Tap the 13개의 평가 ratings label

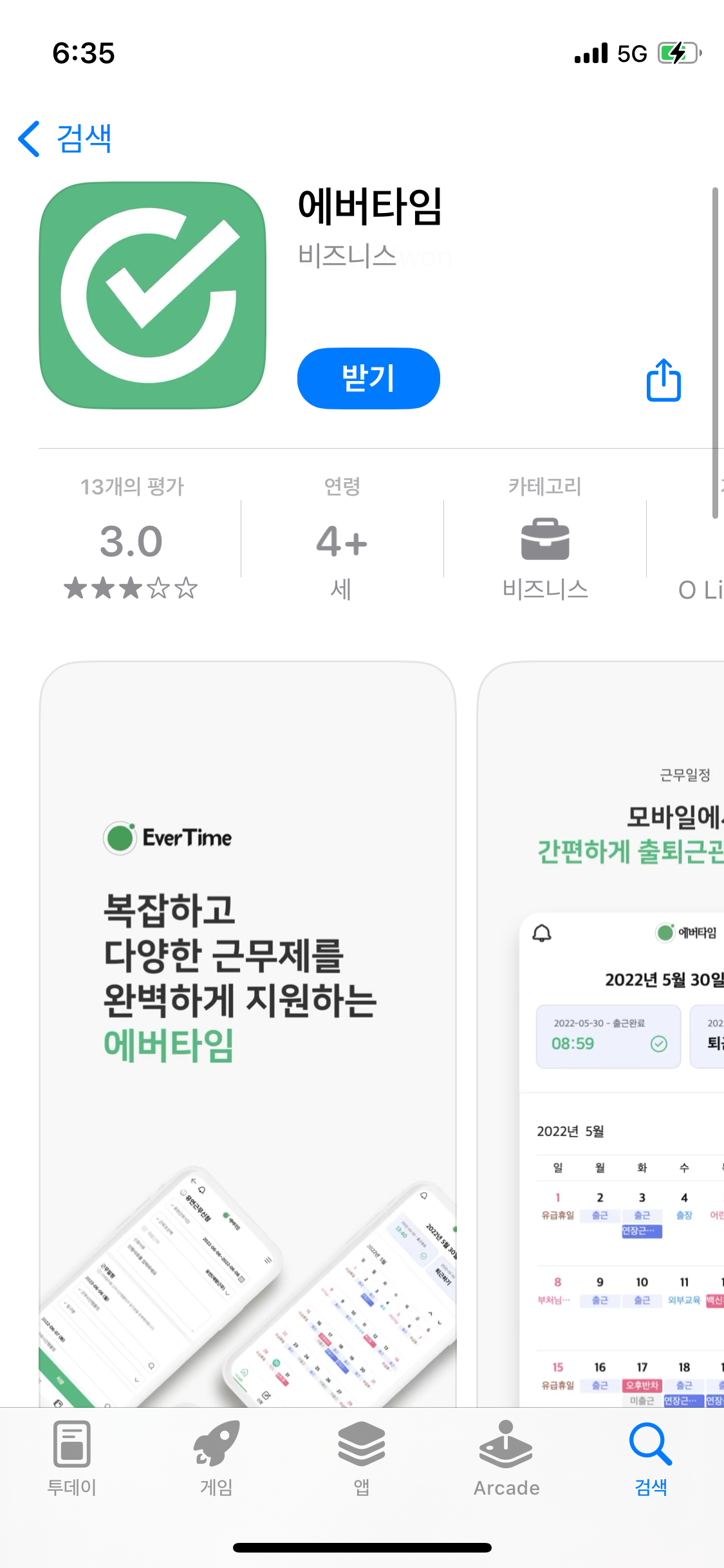click(x=132, y=487)
